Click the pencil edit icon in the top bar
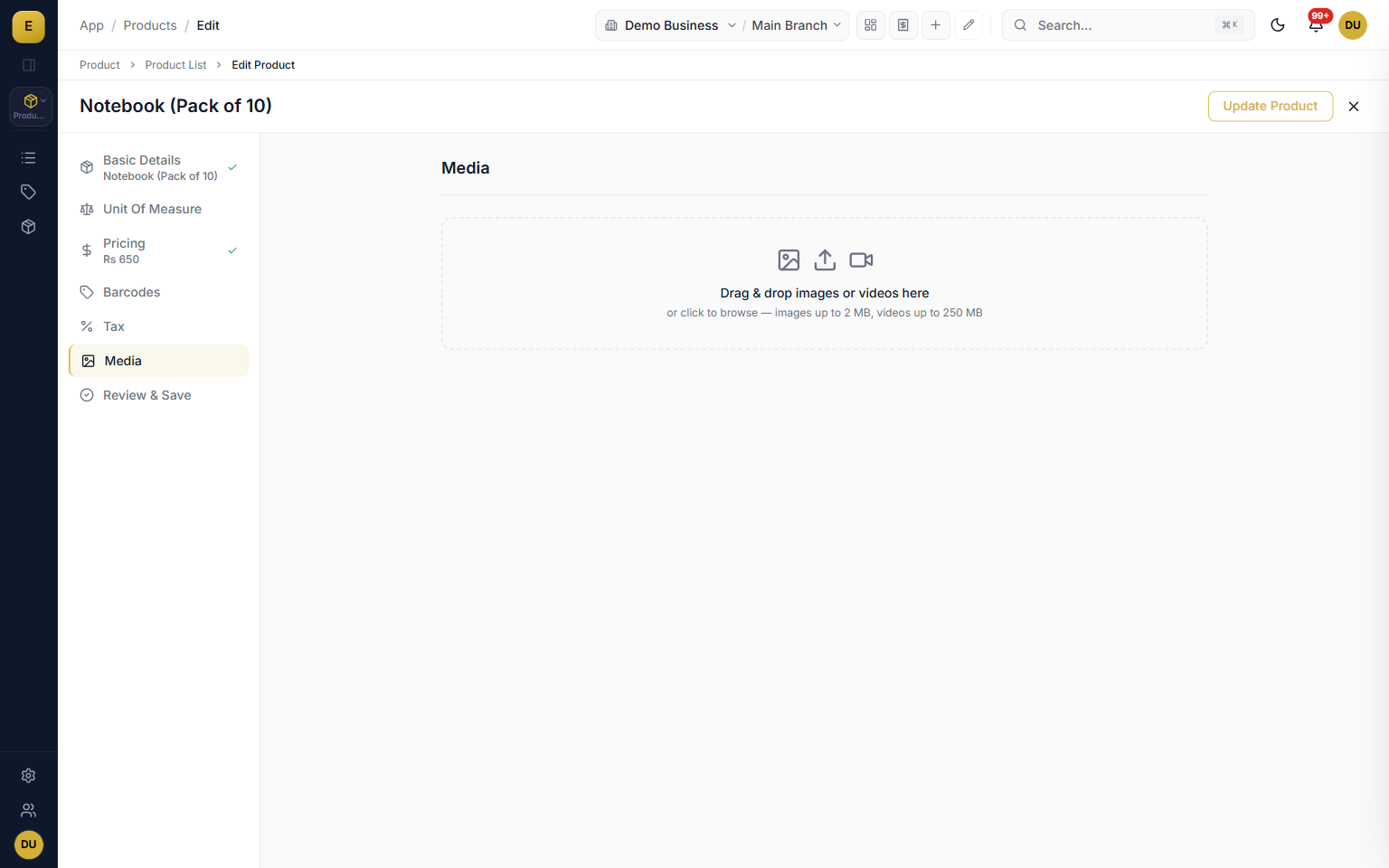Viewport: 1389px width, 868px height. pos(969,25)
